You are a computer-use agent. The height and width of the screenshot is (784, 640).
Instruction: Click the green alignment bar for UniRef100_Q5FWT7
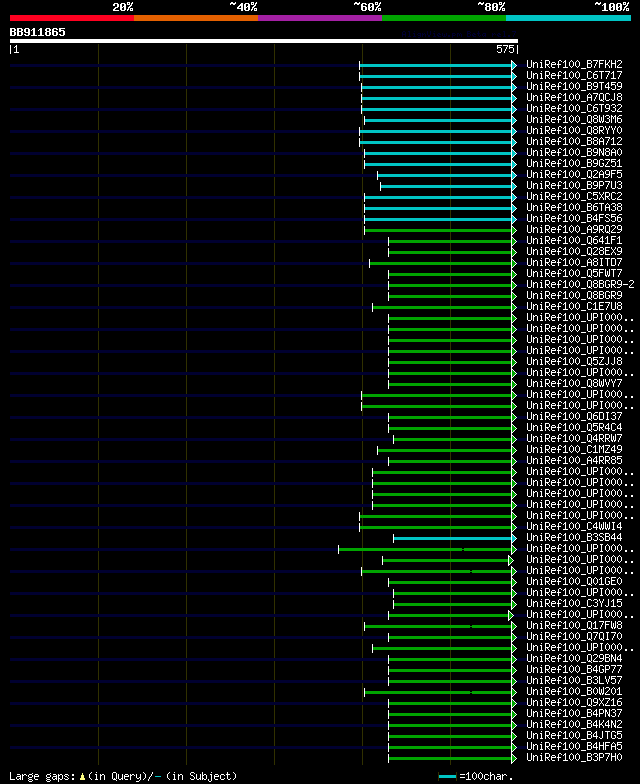tap(450, 274)
